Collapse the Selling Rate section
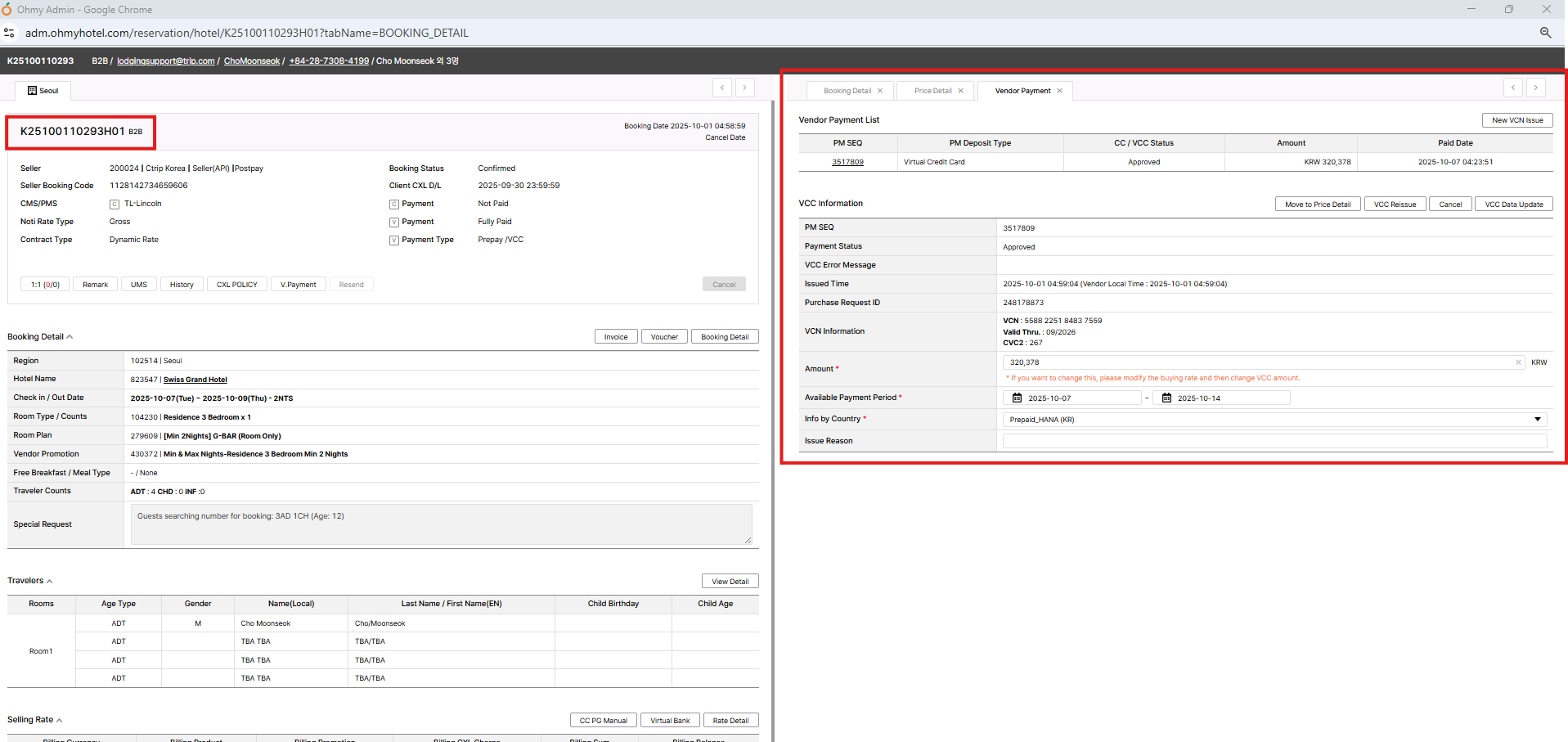This screenshot has height=742, width=1568. point(60,720)
